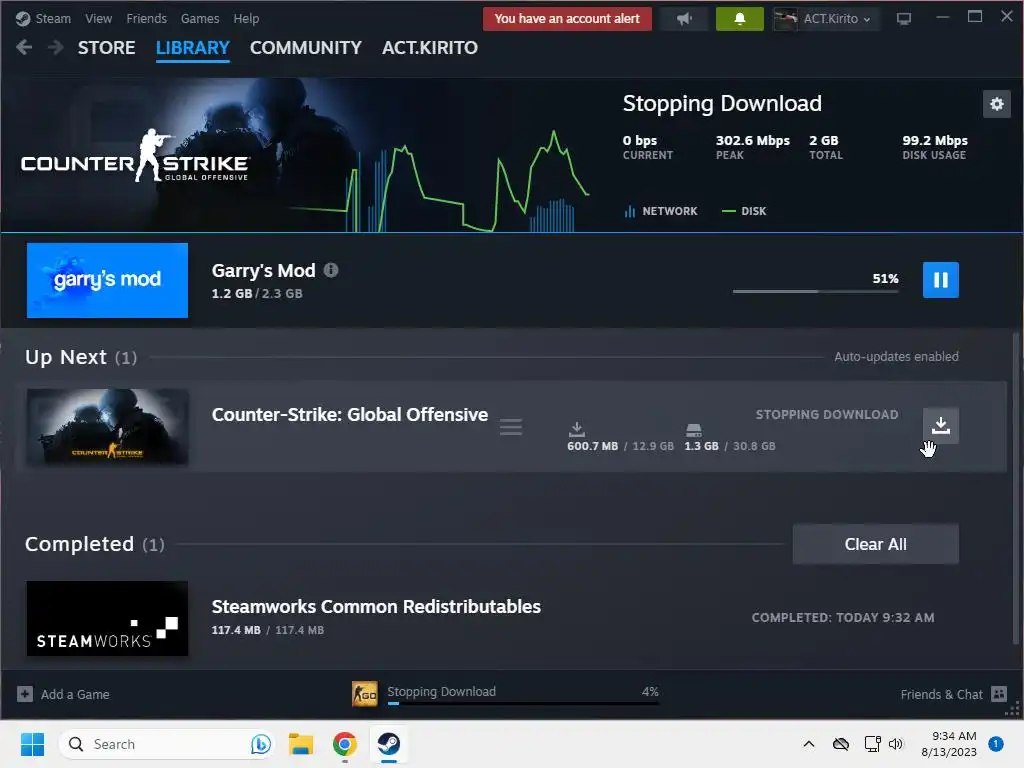Click the Counter-Strike: Global Offensive title
The image size is (1024, 768).
(x=349, y=415)
